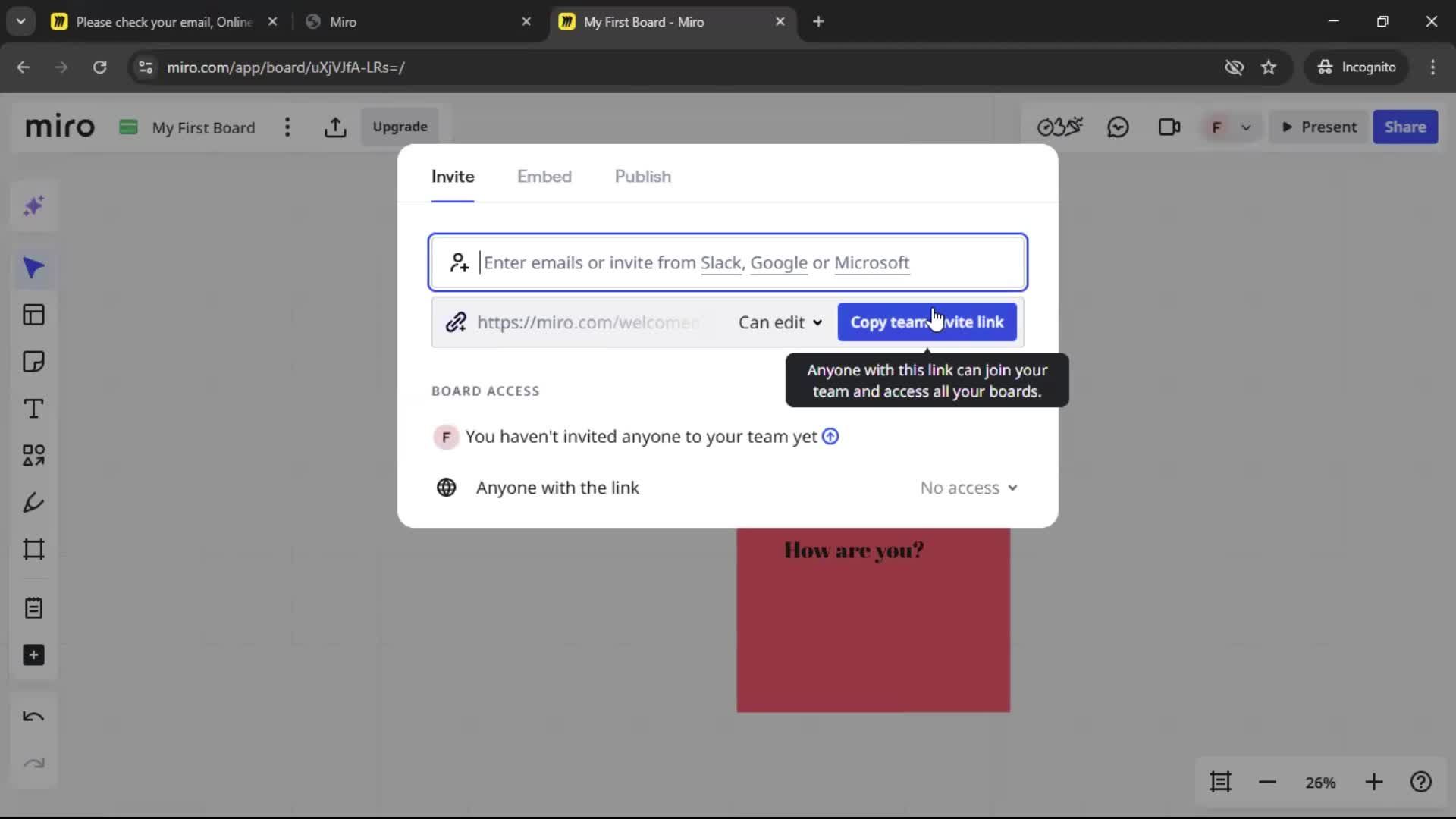Click the green board icon beside title
The height and width of the screenshot is (819, 1456).
[129, 127]
